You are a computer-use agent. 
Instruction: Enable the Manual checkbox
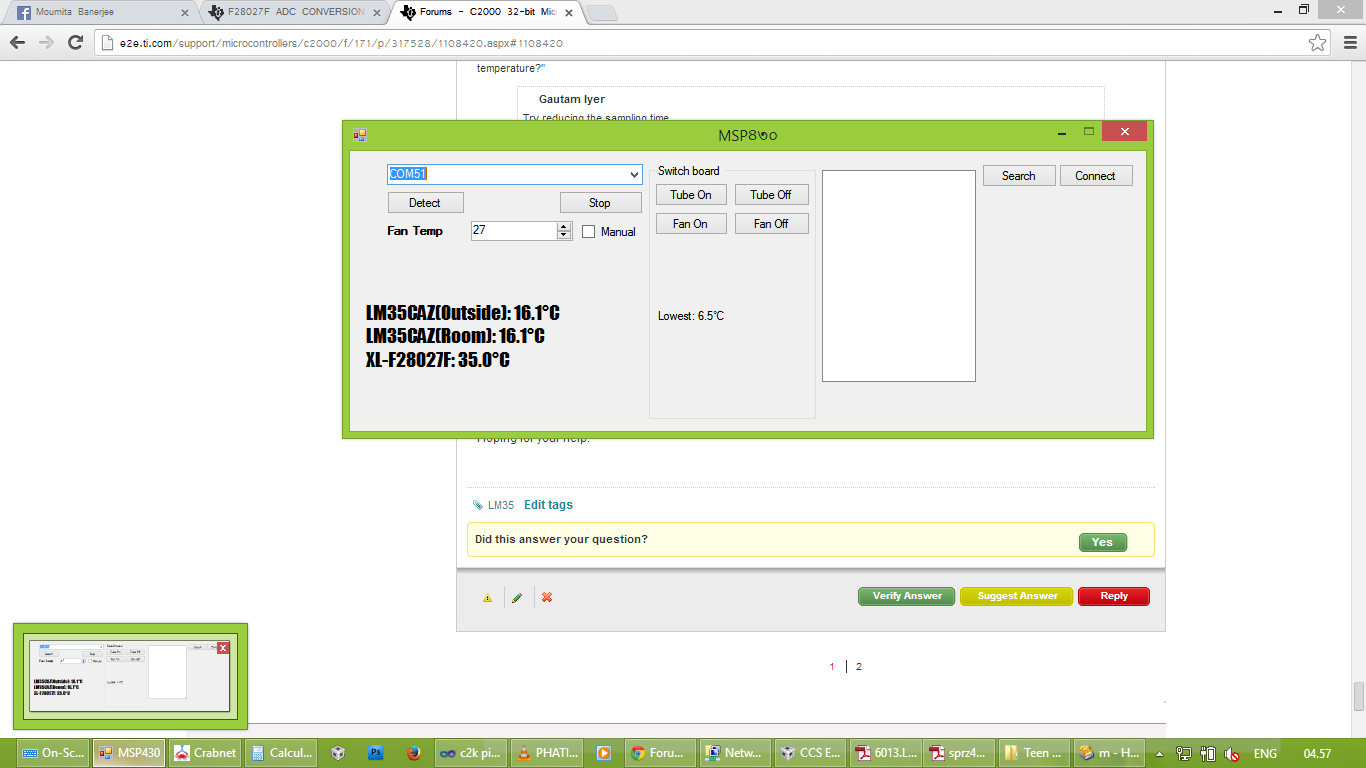coord(589,232)
